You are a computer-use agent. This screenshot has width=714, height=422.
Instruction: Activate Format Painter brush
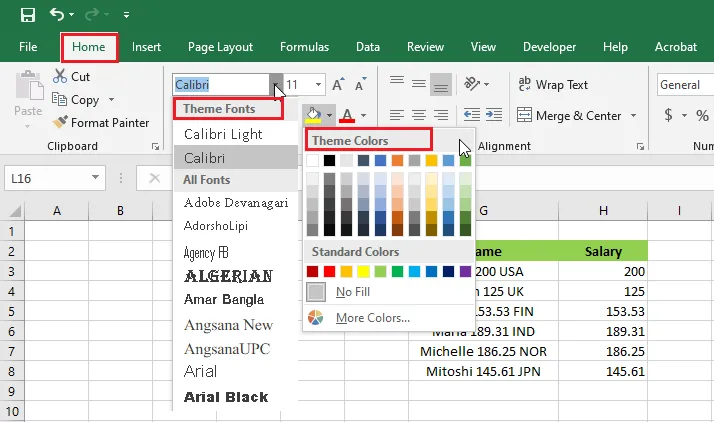(100, 122)
